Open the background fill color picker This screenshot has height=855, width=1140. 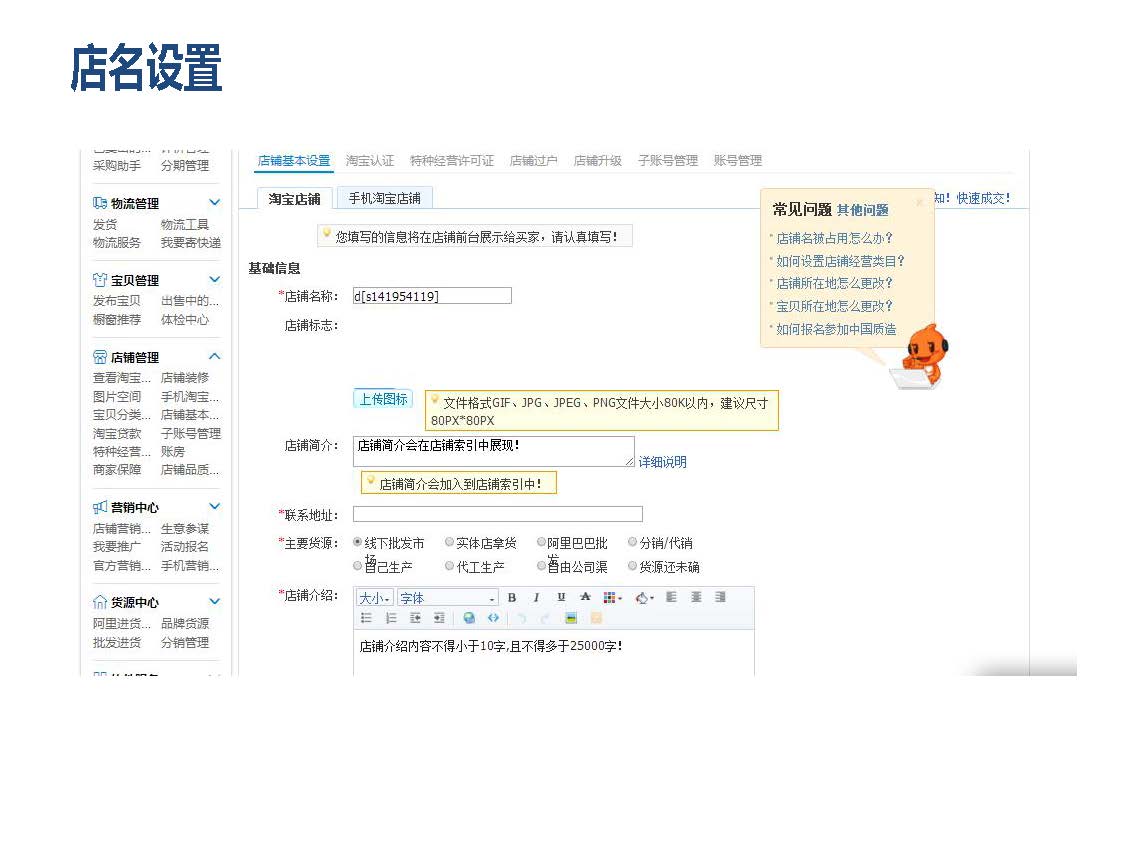[x=644, y=598]
